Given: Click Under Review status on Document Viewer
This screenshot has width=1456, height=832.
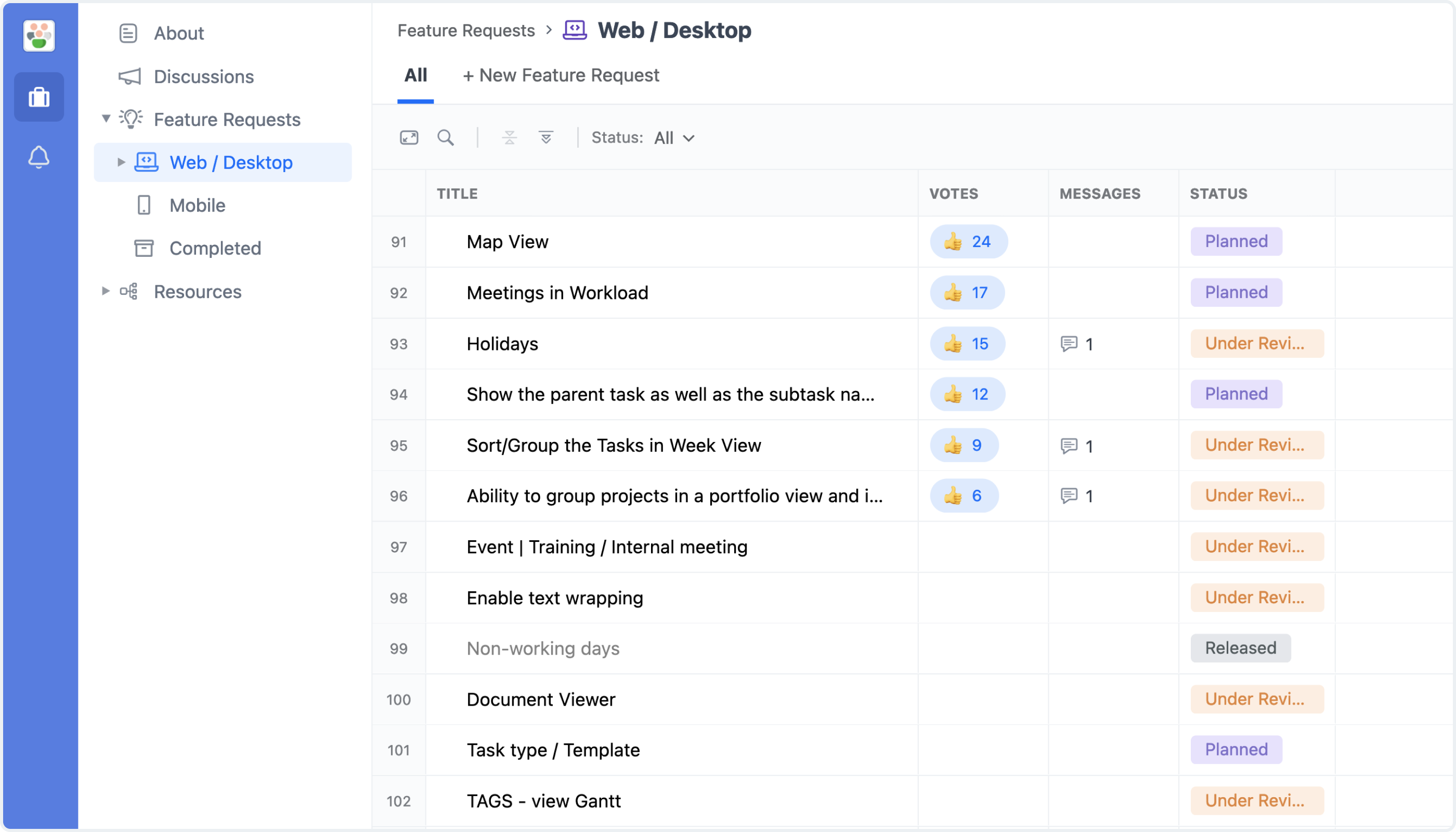Looking at the screenshot, I should click(x=1257, y=699).
